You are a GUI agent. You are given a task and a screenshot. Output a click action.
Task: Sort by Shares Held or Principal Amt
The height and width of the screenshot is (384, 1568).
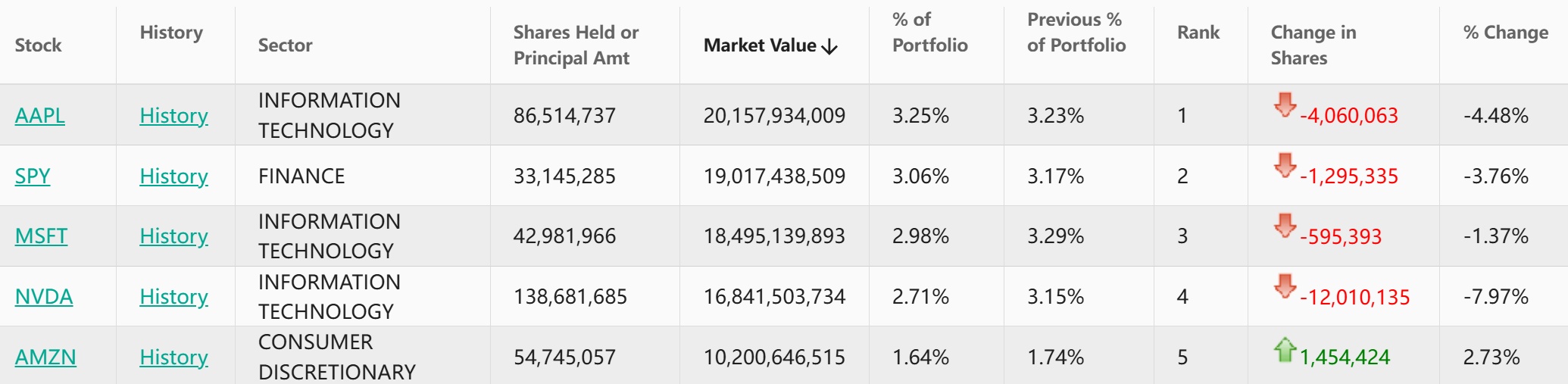point(576,45)
